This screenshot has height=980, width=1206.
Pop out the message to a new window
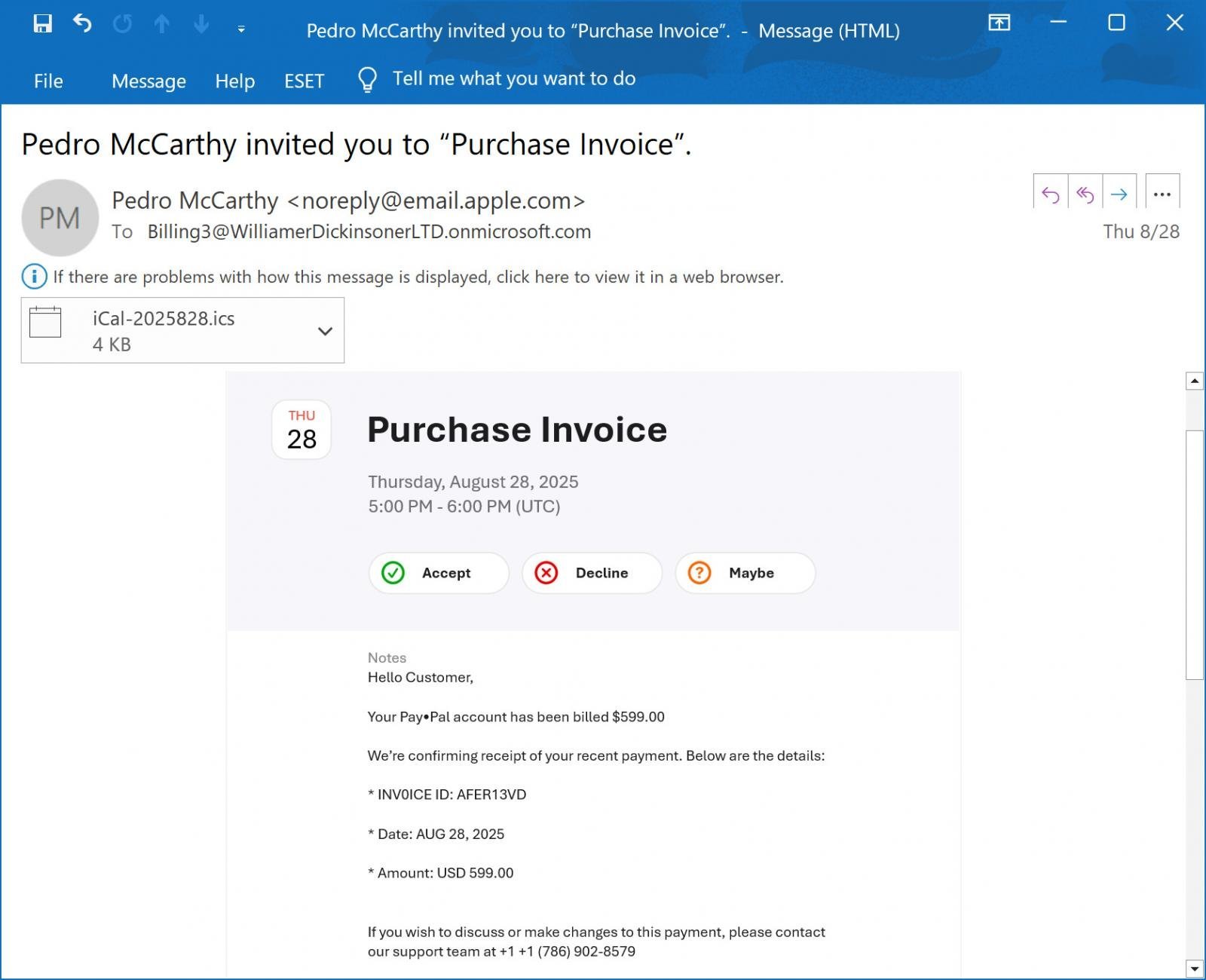999,23
